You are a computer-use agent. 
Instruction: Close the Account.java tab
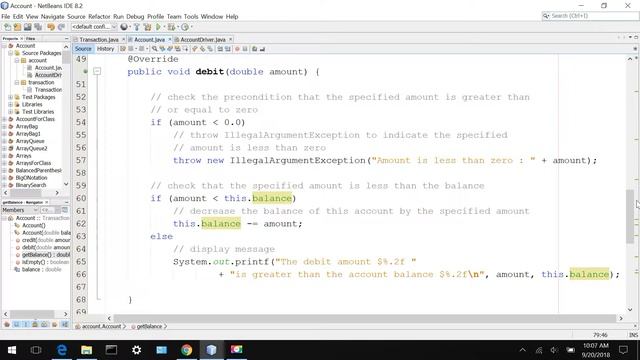point(170,40)
